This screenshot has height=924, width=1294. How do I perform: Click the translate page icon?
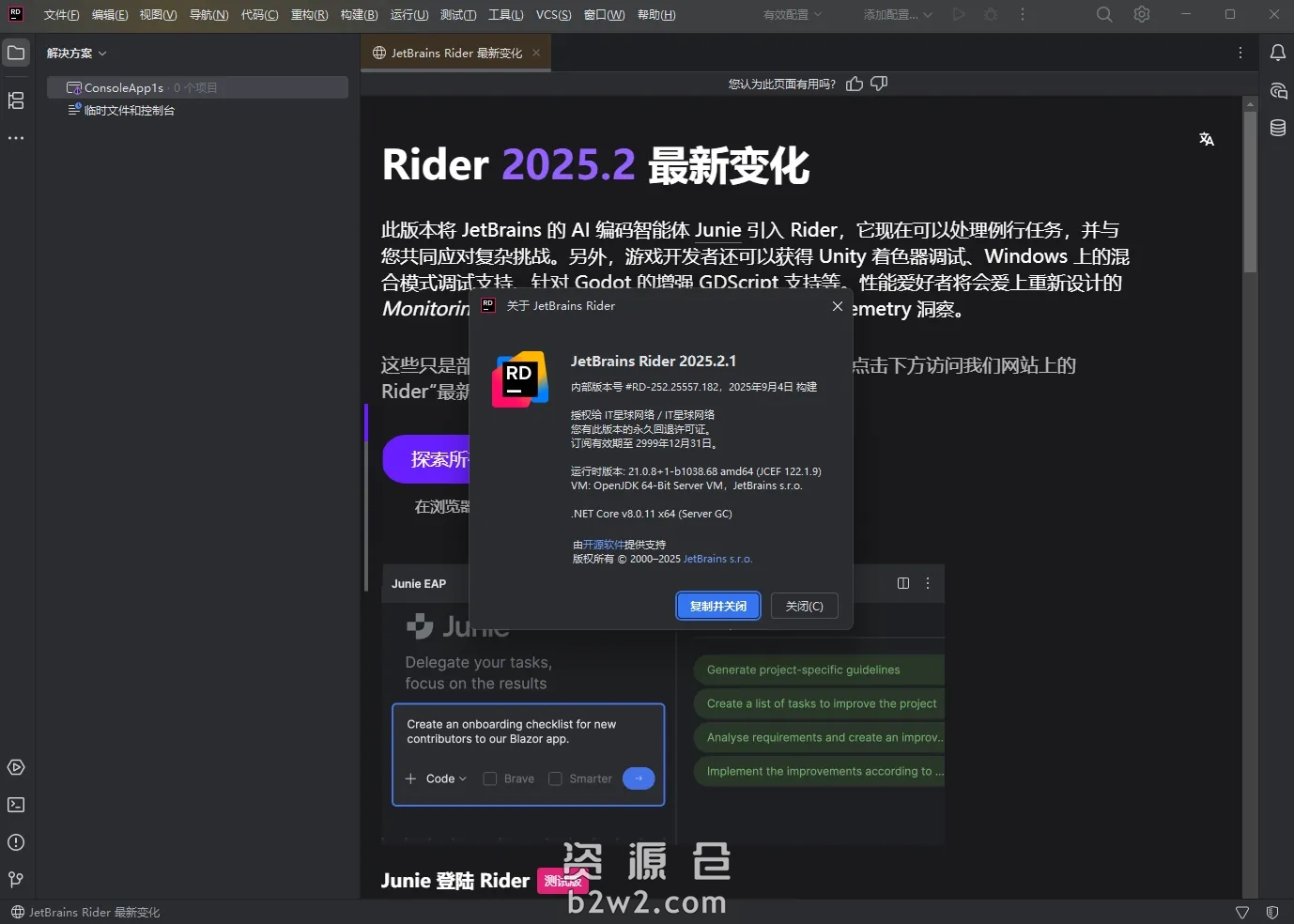tap(1207, 139)
